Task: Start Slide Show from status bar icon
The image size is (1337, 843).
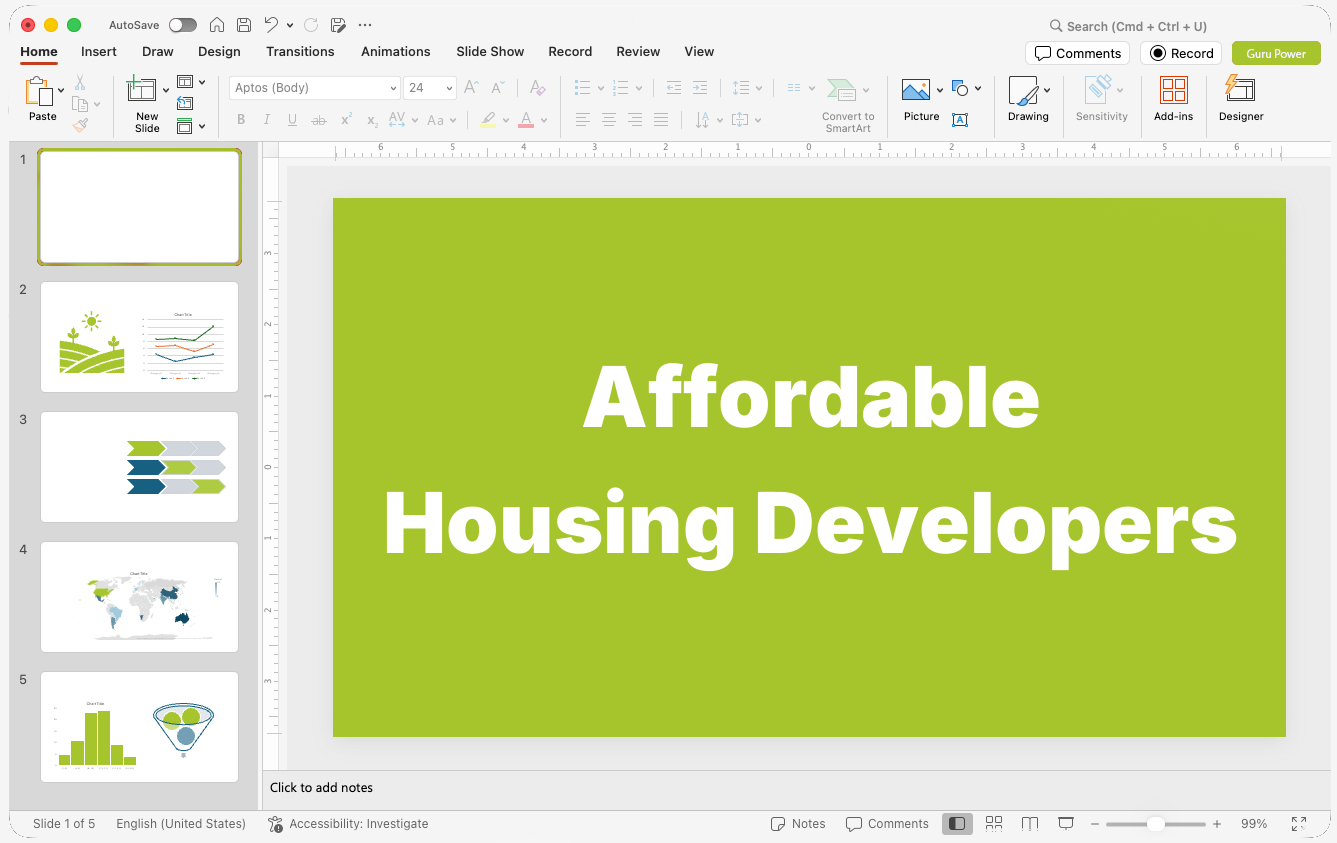Action: click(x=1066, y=824)
